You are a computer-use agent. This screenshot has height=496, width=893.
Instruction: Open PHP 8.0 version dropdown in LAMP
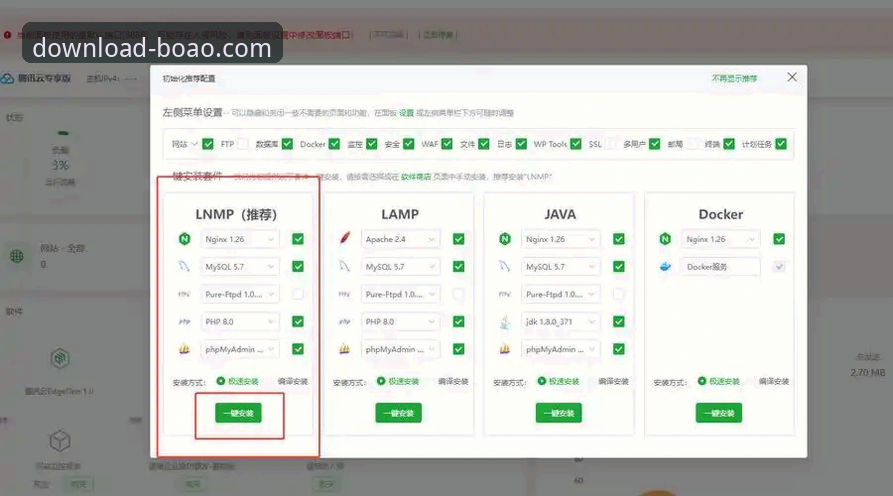point(400,322)
